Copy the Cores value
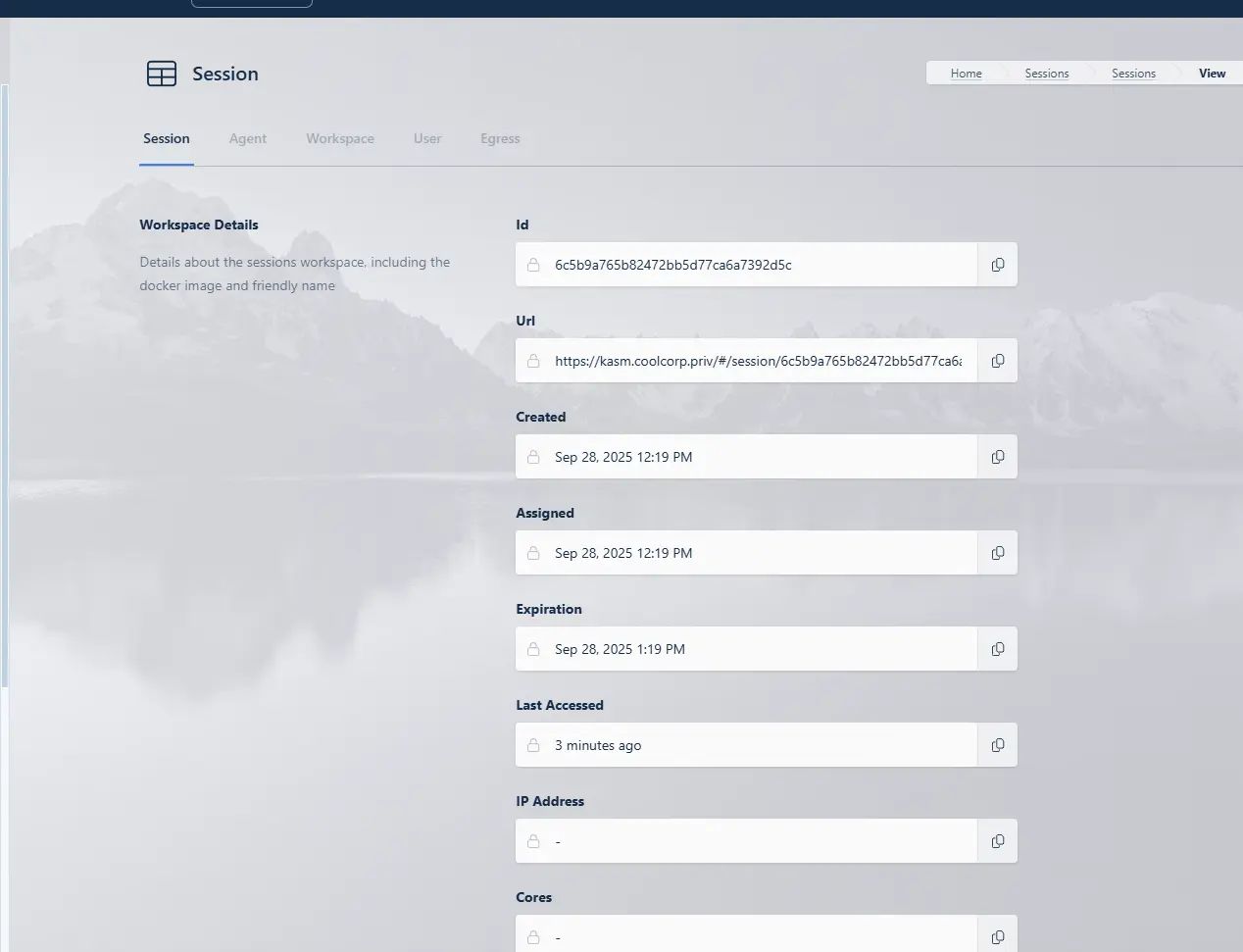Screen dimensions: 1243x952 coord(997,936)
